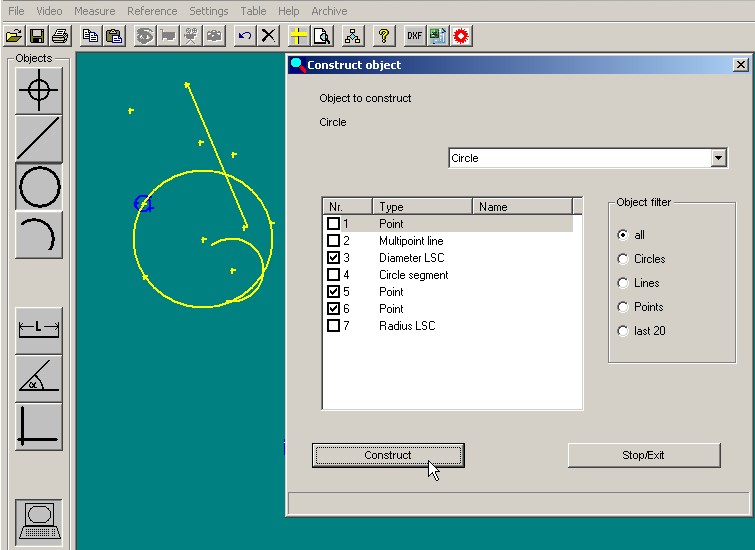The image size is (755, 550).
Task: Open the Circle object type dropdown
Action: click(718, 158)
